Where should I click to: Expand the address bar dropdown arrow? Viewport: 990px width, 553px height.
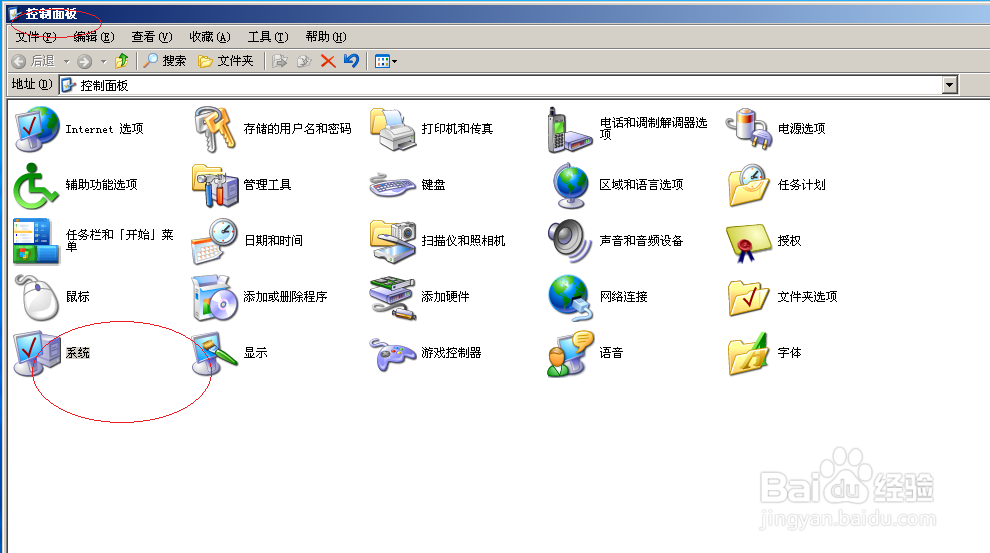[950, 85]
